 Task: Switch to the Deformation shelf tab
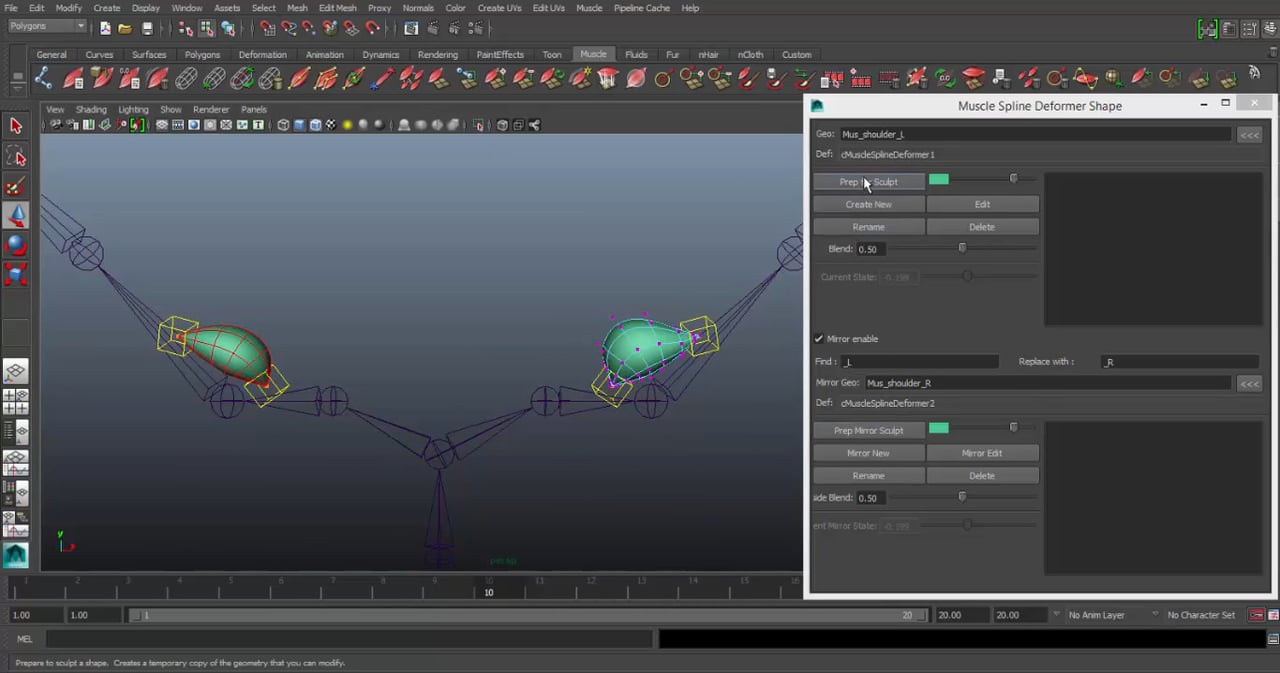[262, 55]
